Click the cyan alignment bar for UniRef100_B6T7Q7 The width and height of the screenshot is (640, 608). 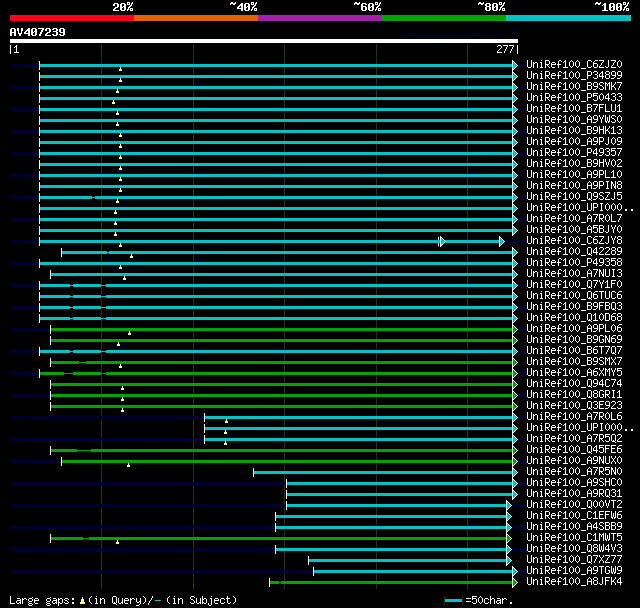point(276,351)
